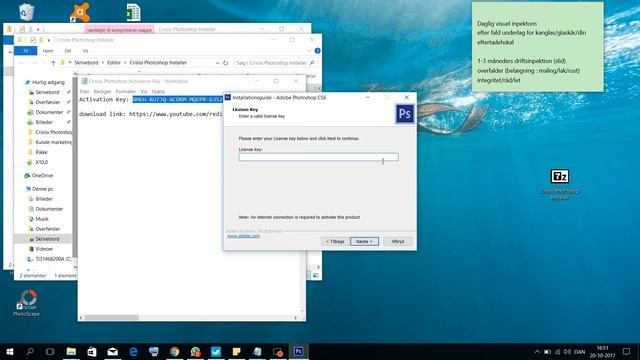
Task: Open File Explorer from the taskbar
Action: 71,351
